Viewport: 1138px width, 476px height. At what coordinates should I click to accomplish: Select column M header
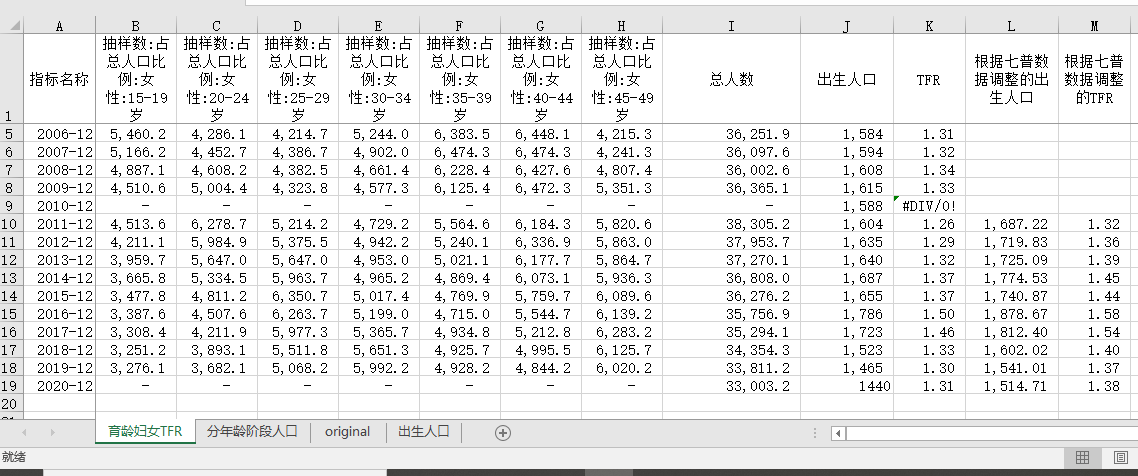pyautogui.click(x=1094, y=26)
